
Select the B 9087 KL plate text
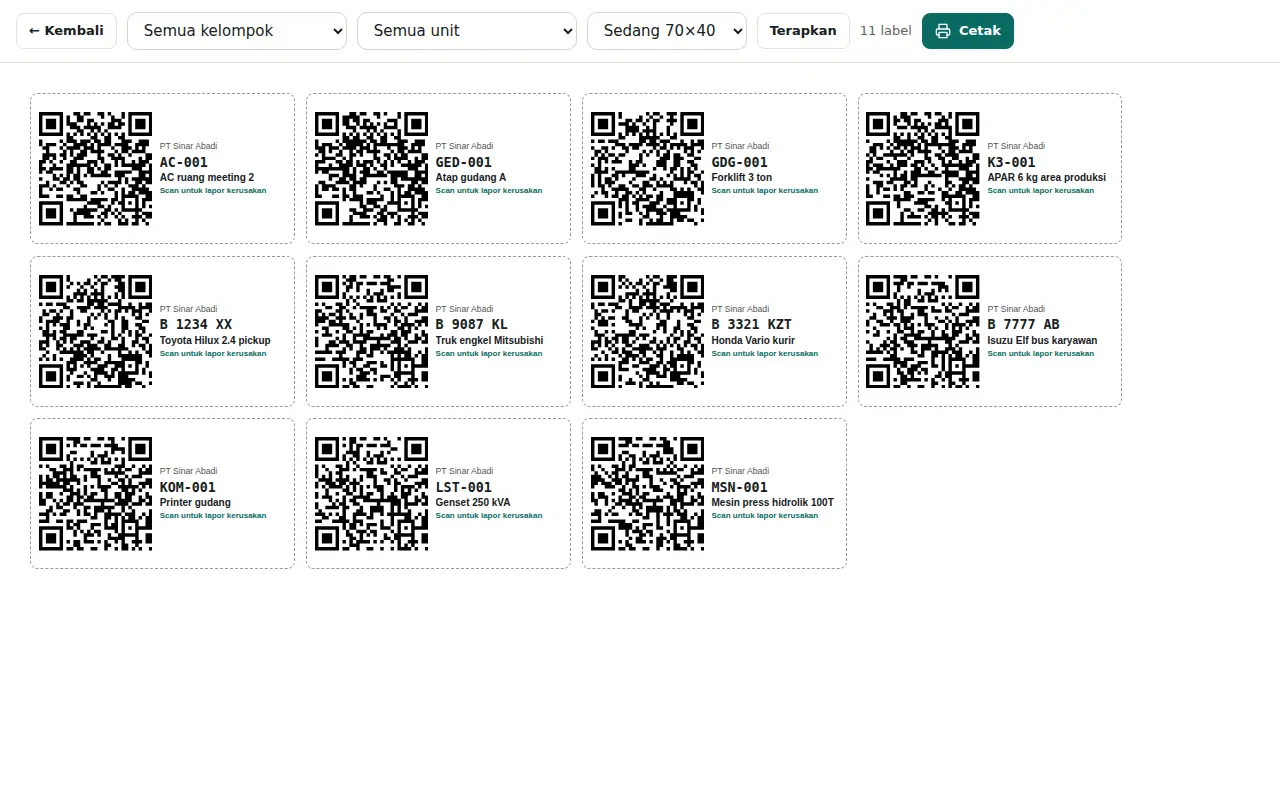click(472, 324)
